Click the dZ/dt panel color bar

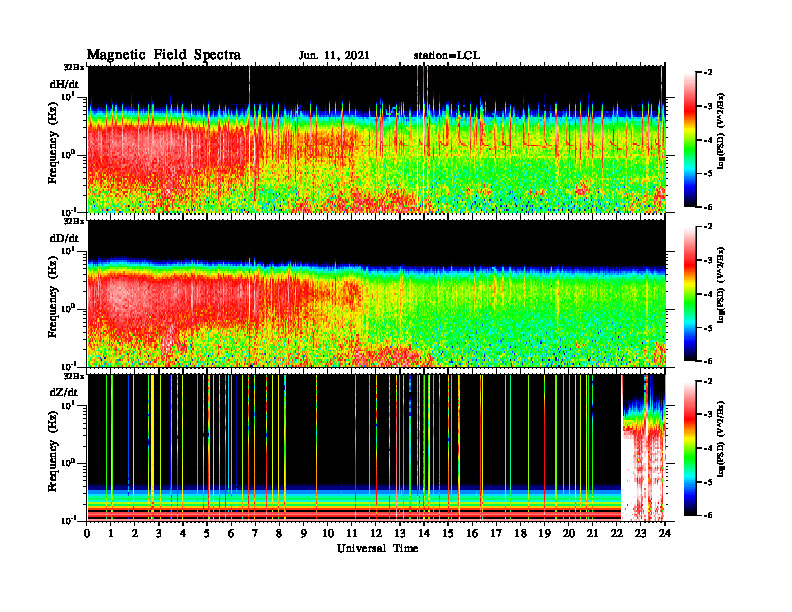click(x=690, y=448)
